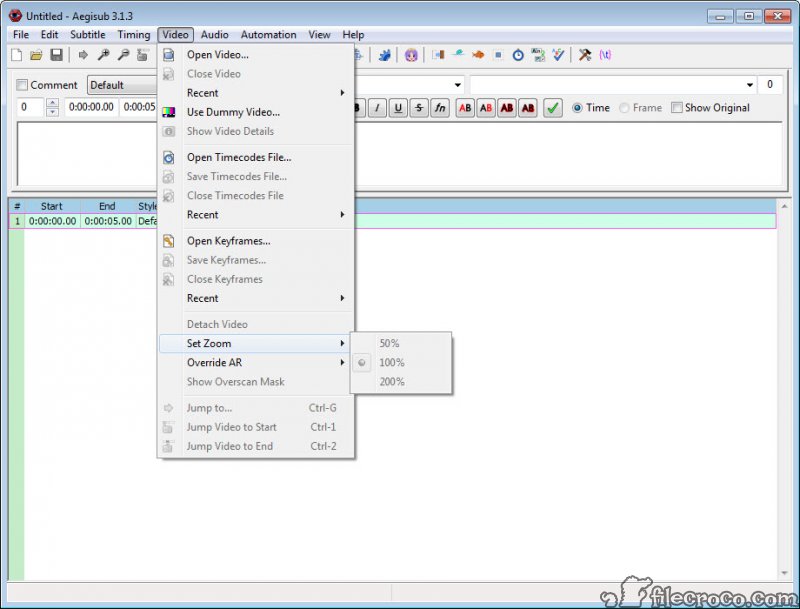Open the Kanji Timer toolbar icon

[x=538, y=55]
